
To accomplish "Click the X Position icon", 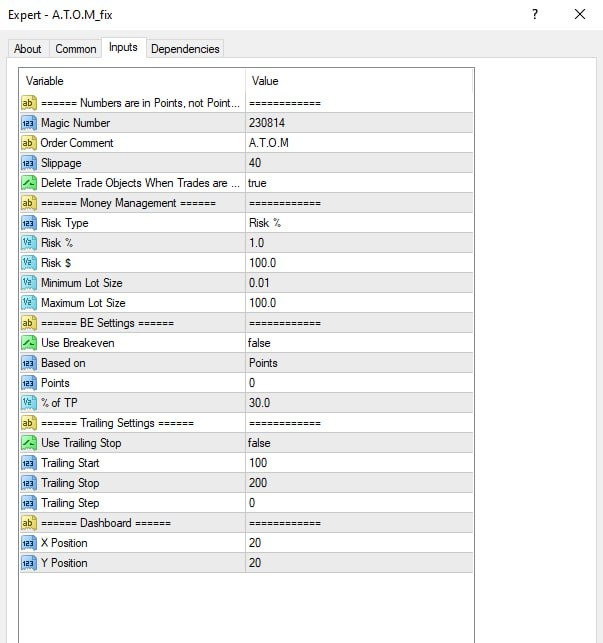I will click(x=29, y=543).
